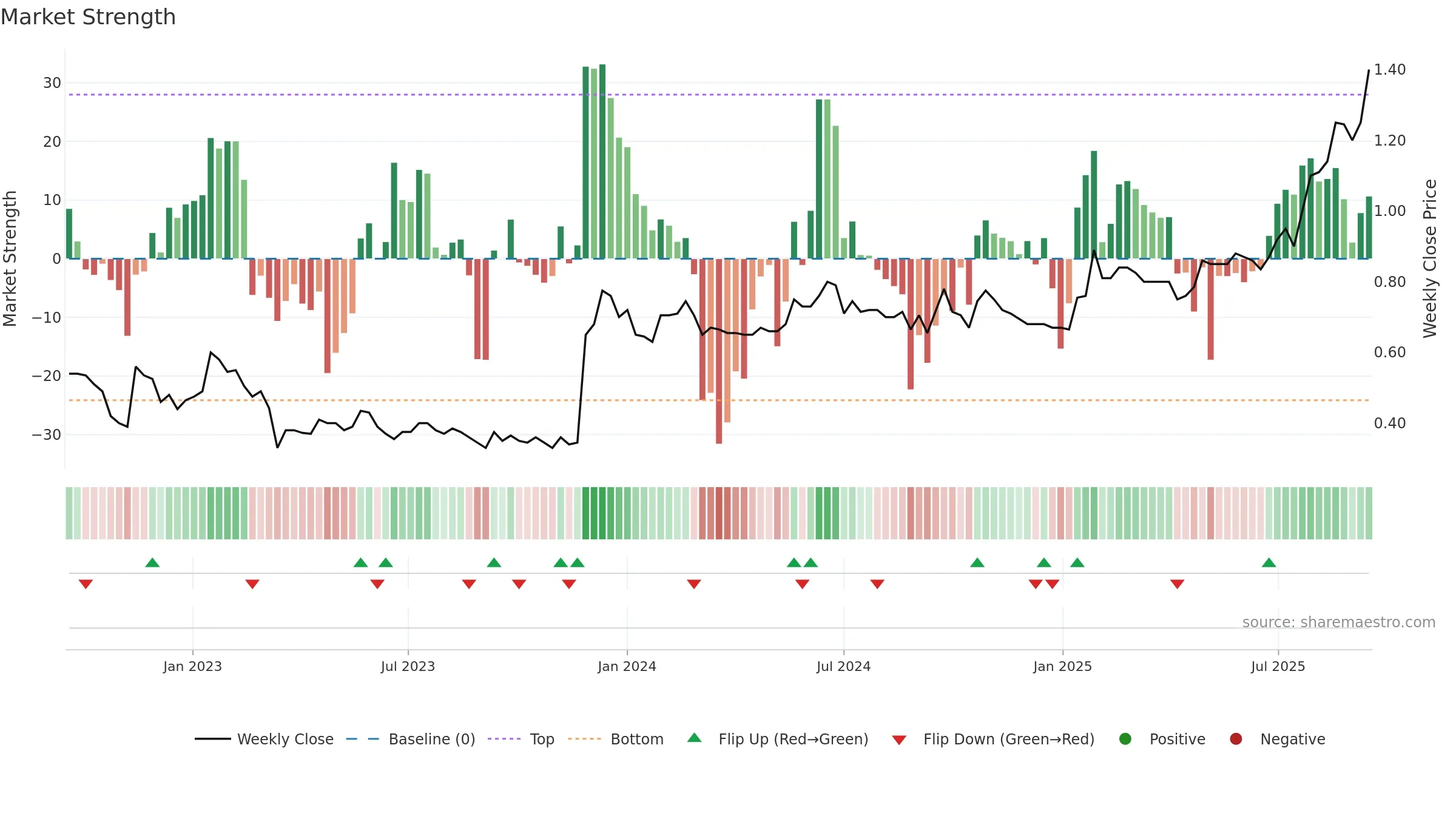Click the Jul 2025 axis label
The height and width of the screenshot is (819, 1456).
(1278, 667)
